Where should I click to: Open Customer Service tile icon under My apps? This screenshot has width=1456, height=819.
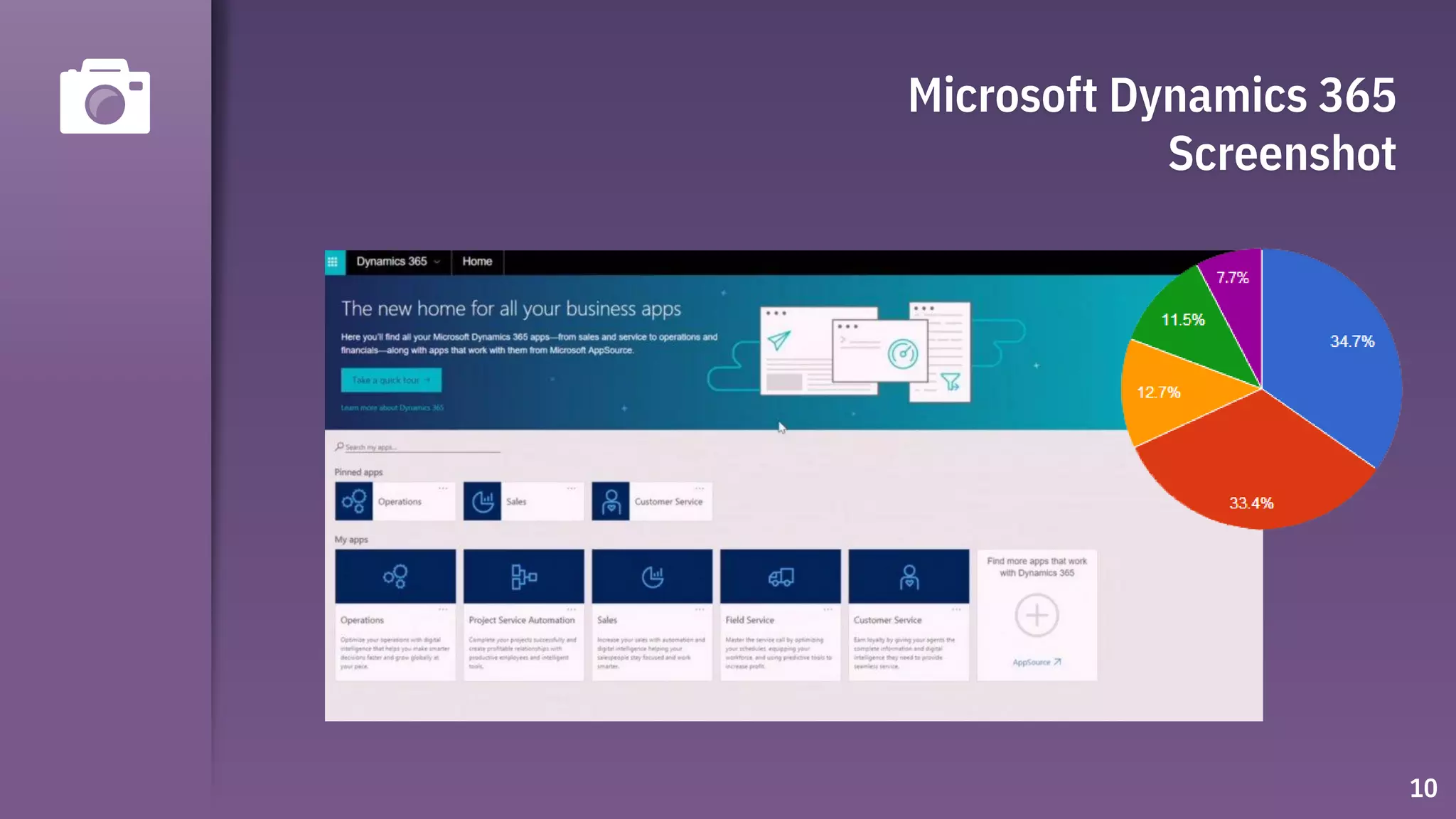[909, 577]
